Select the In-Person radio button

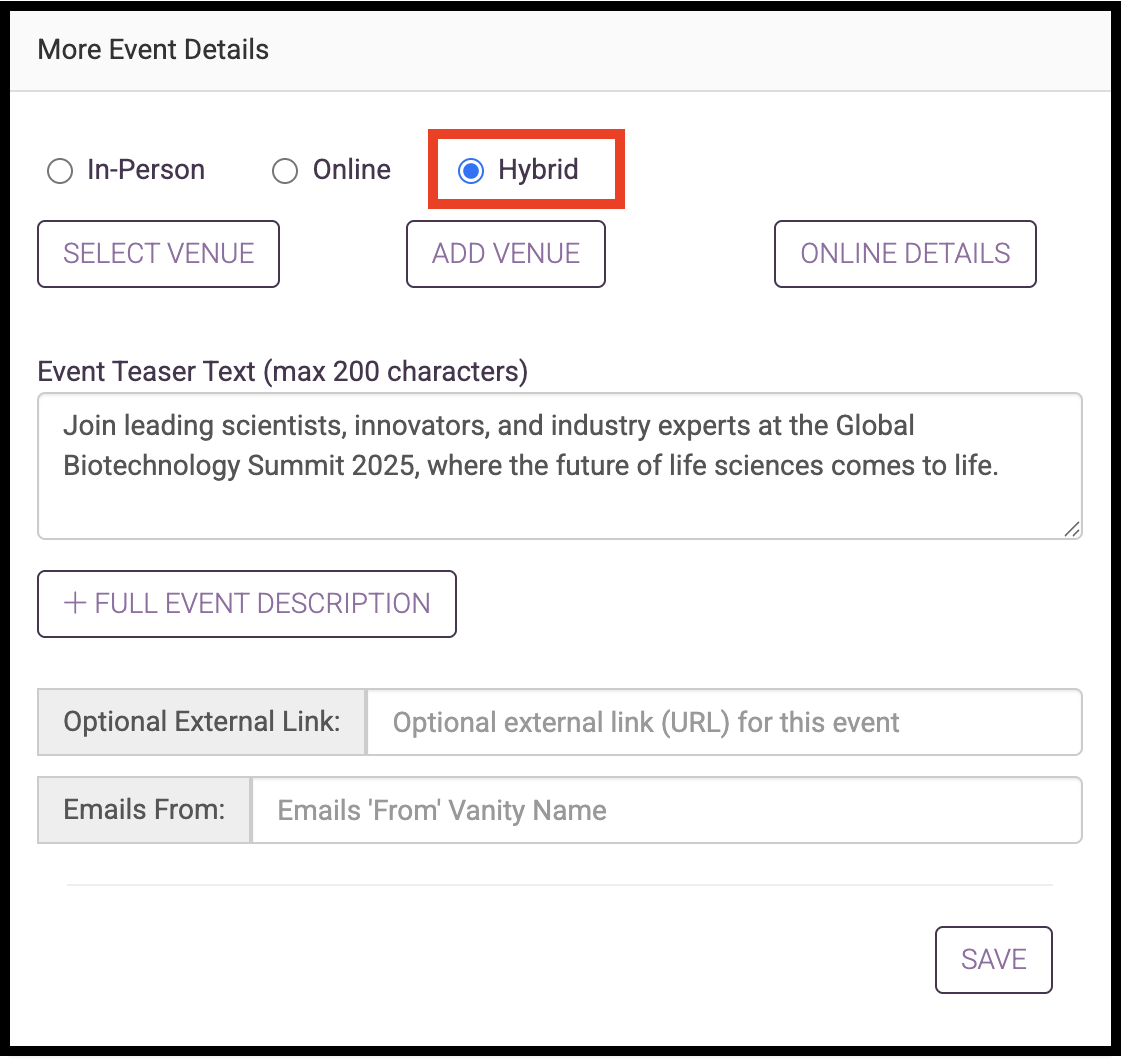coord(60,171)
